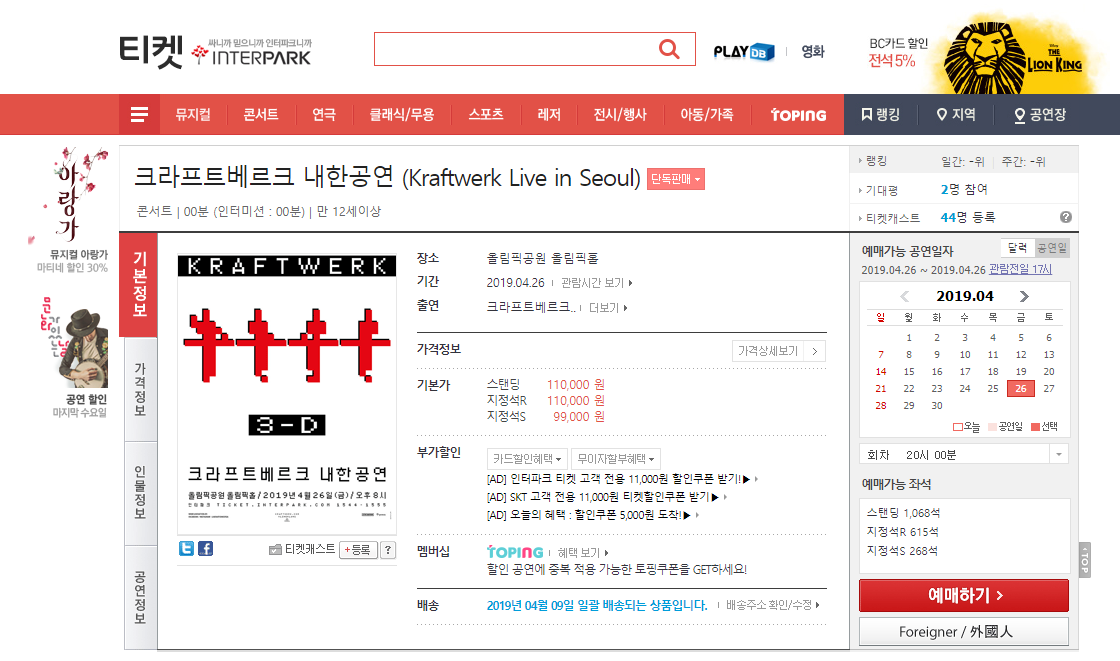Click the Kraftwerk 3-D poster image
Image resolution: width=1120 pixels, height=661 pixels.
coord(286,394)
